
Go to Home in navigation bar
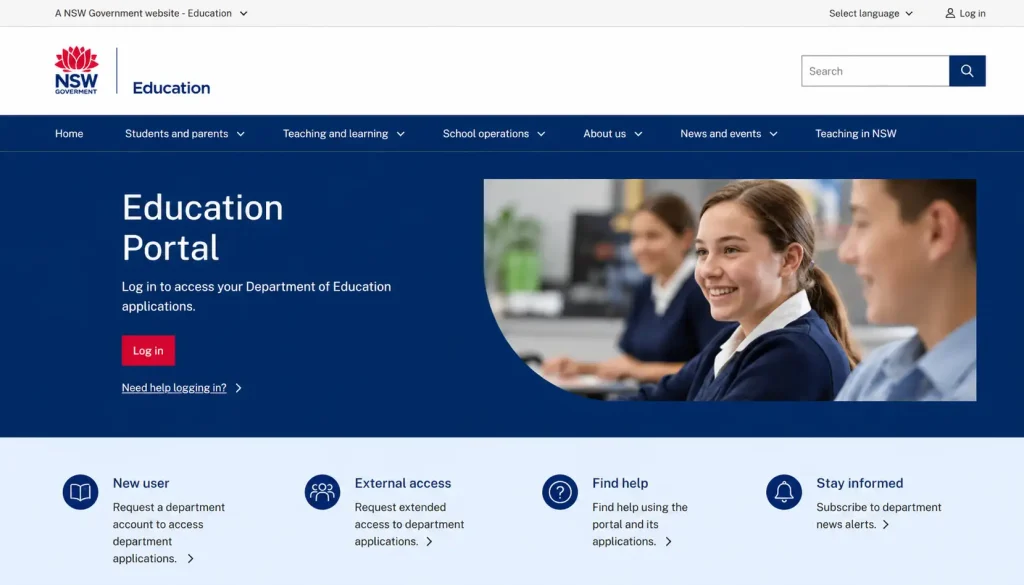69,133
